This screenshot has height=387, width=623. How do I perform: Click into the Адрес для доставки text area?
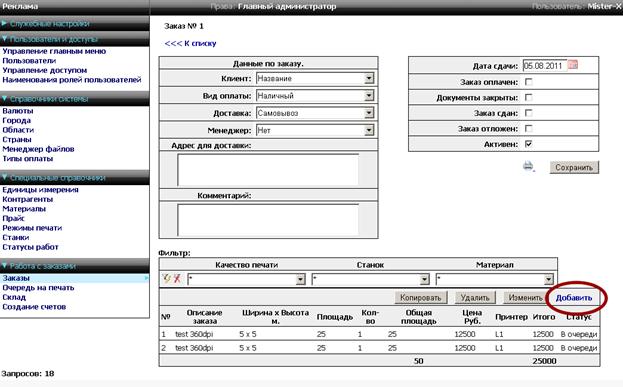coord(268,170)
